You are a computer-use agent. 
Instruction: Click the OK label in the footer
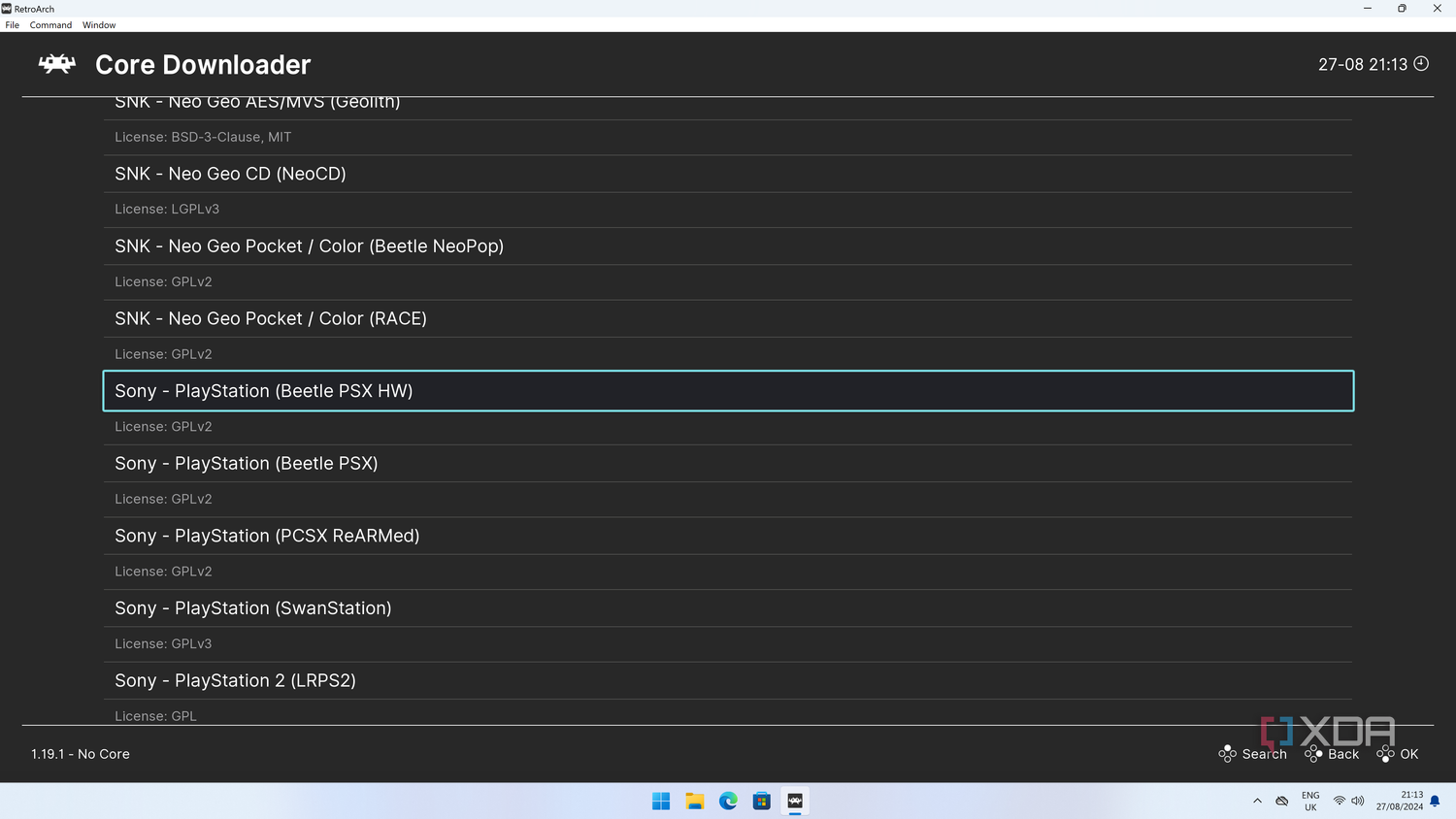(x=1409, y=754)
